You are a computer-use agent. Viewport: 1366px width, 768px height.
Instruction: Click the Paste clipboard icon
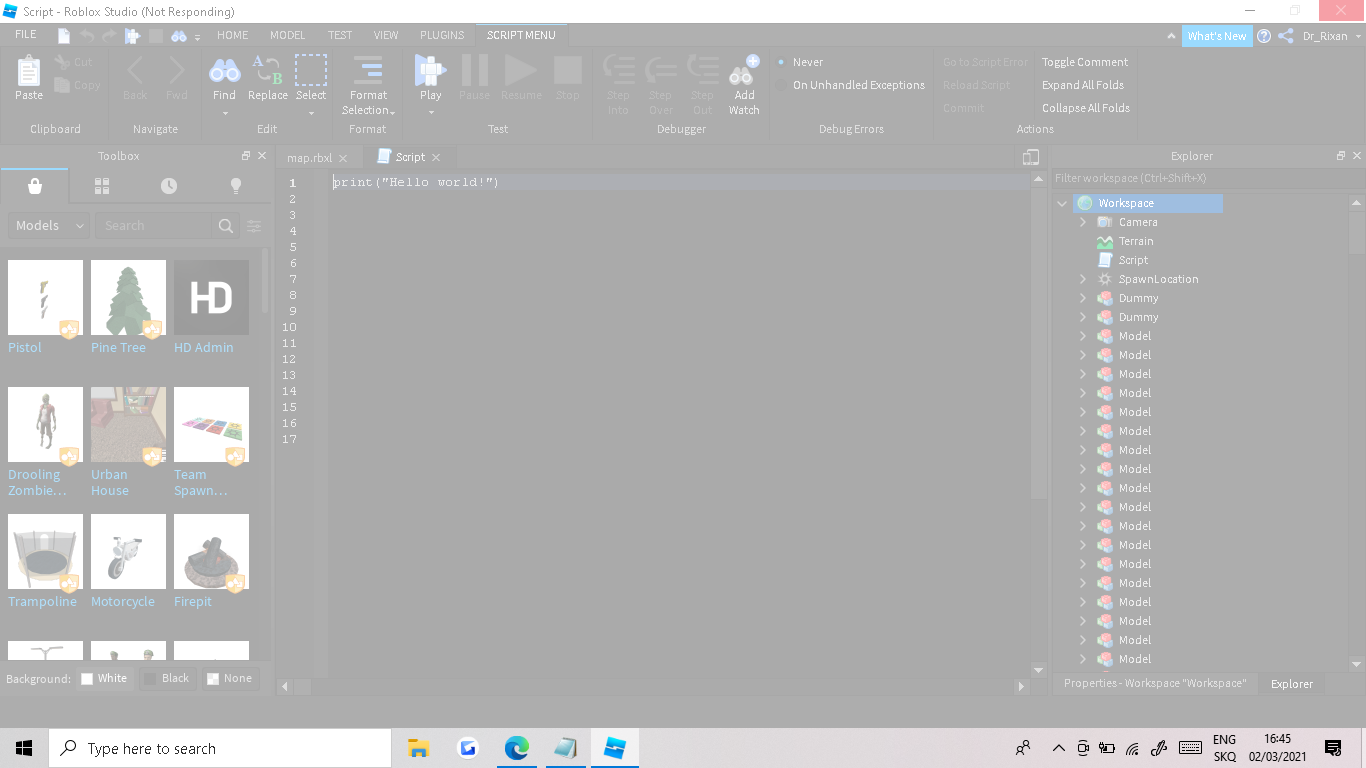pyautogui.click(x=29, y=71)
